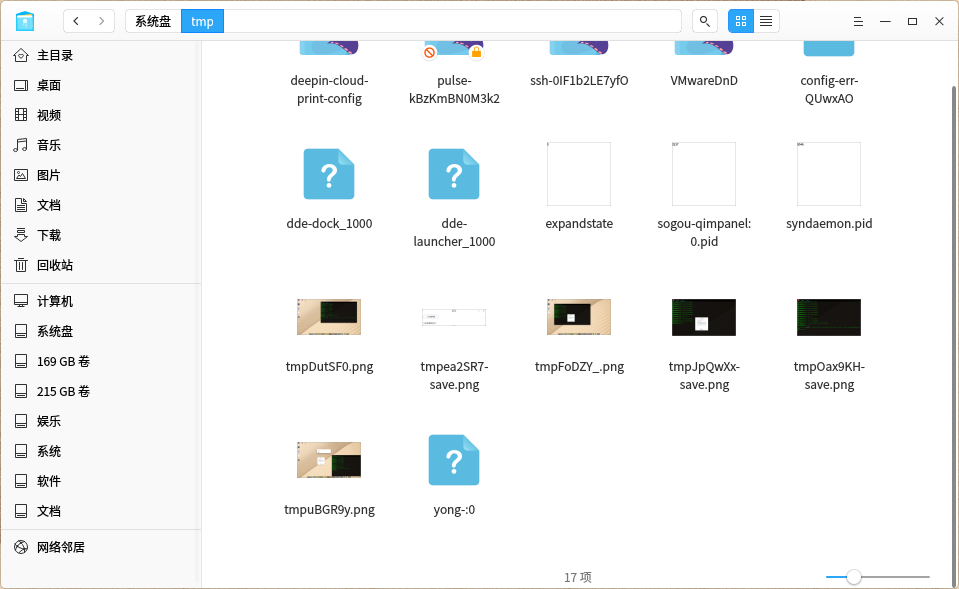Viewport: 959px width, 589px height.
Task: Select the dde-dock_1000 file icon
Action: tap(329, 174)
